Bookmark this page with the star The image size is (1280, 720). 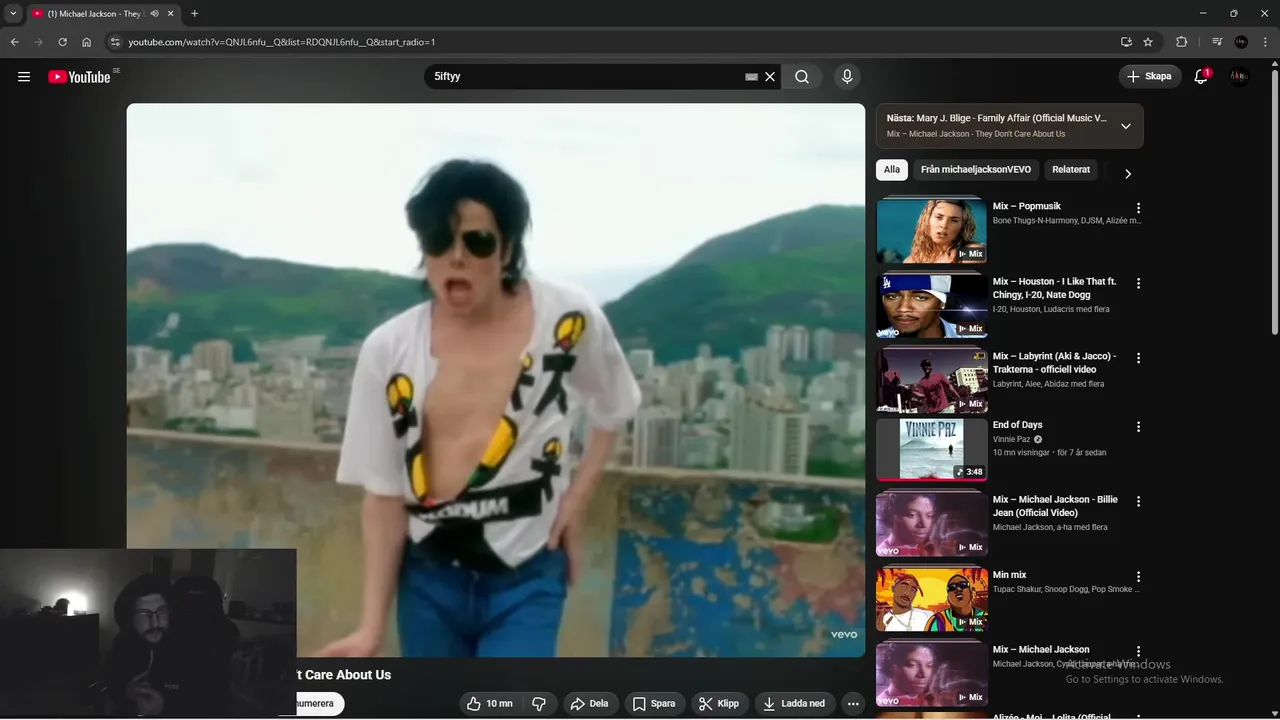pyautogui.click(x=1148, y=42)
